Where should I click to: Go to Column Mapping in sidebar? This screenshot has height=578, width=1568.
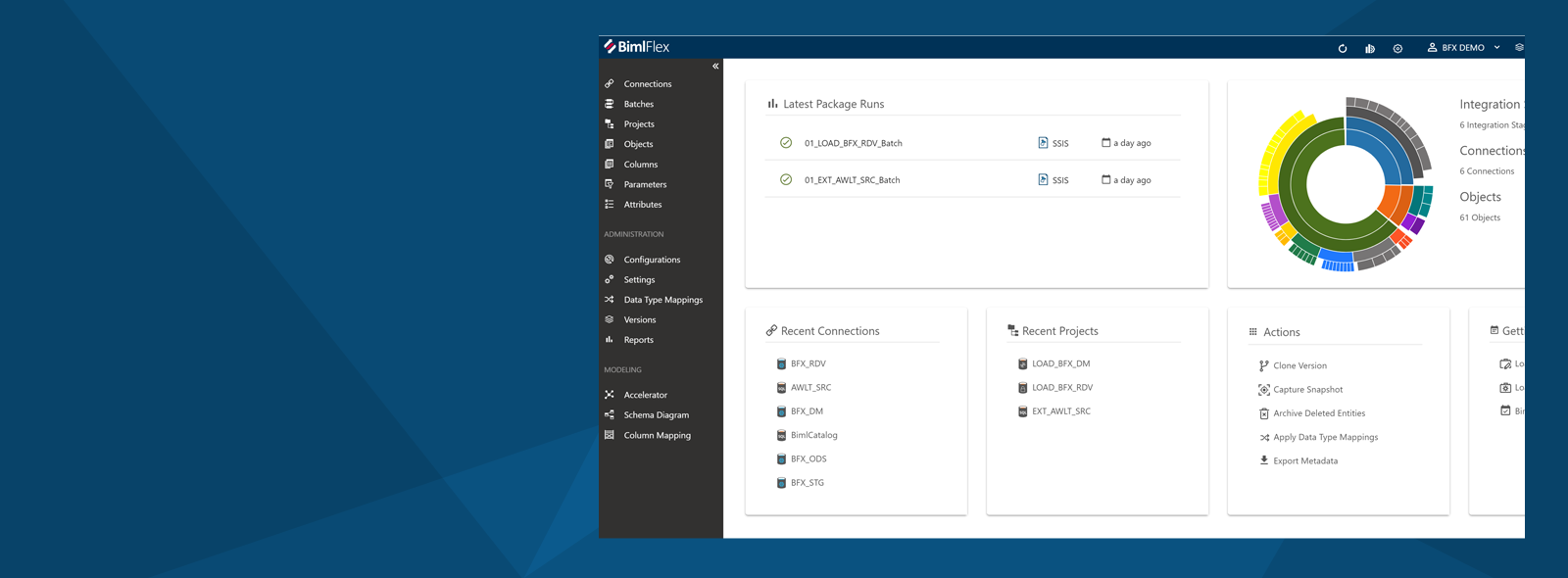coord(657,436)
